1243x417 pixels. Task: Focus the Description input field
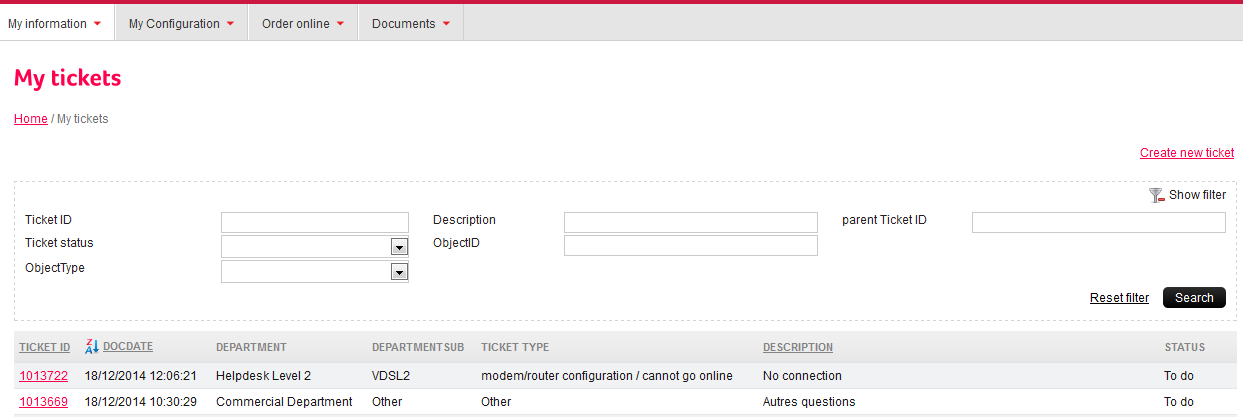click(x=691, y=222)
